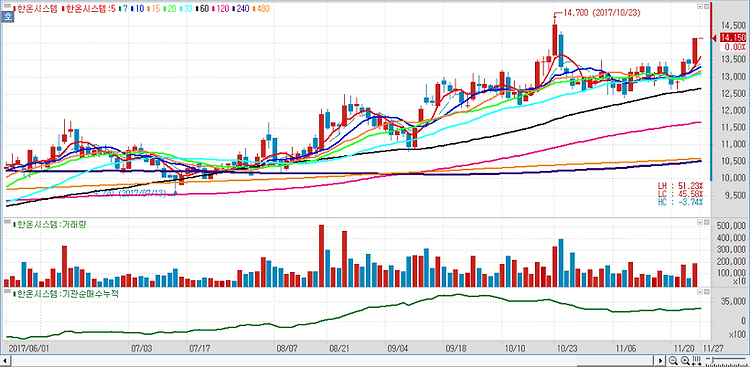This screenshot has height=367, width=750.
Task: Click the horizontal scrollbar right arrow
Action: (x=661, y=360)
